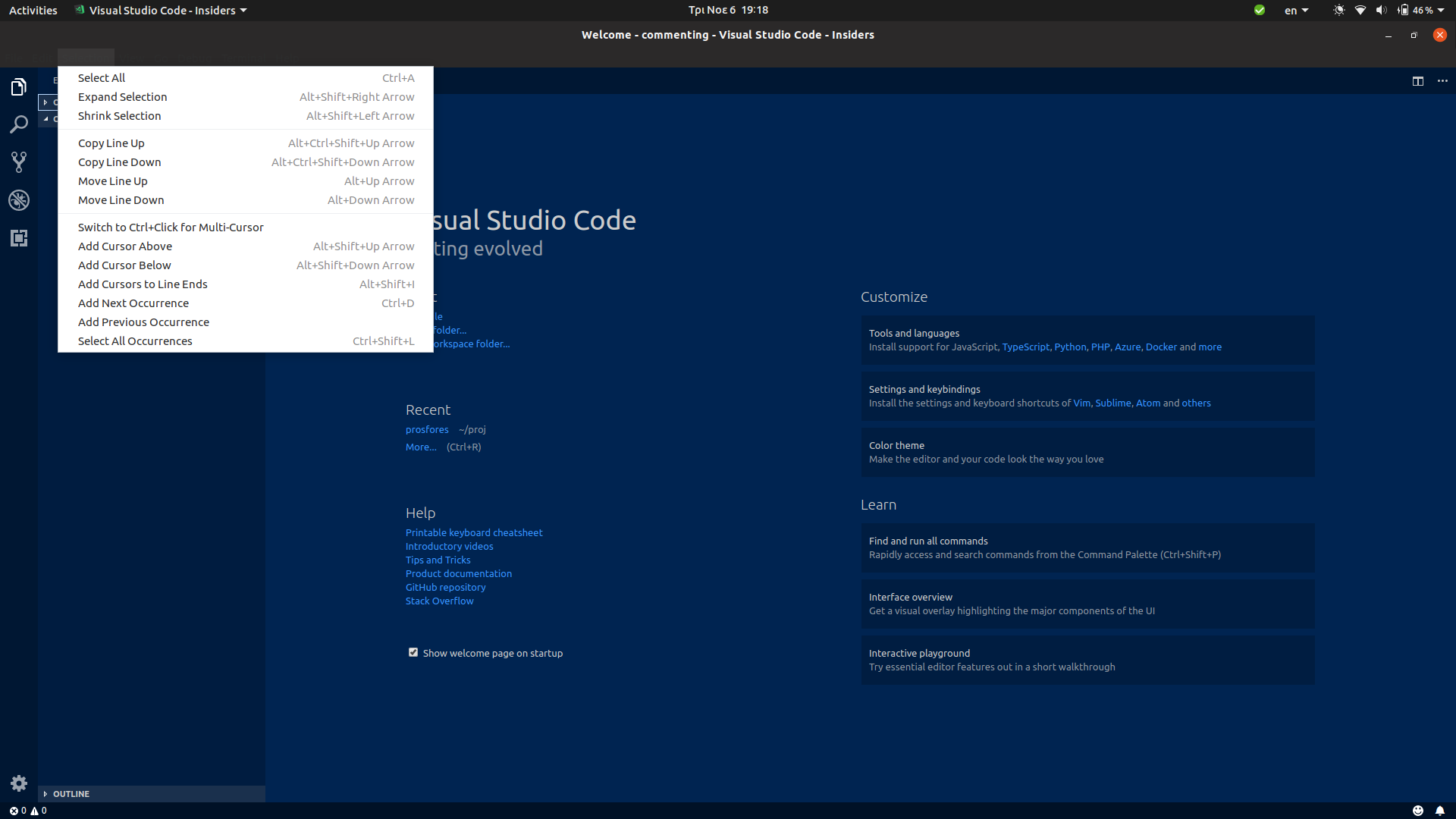Click the Debug icon in activity bar

pyautogui.click(x=18, y=200)
